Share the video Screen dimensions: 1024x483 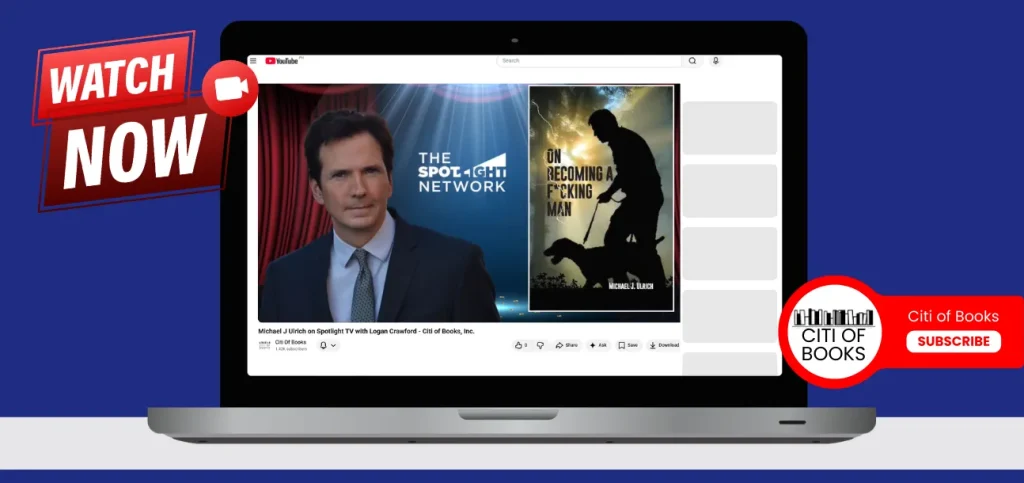point(567,345)
